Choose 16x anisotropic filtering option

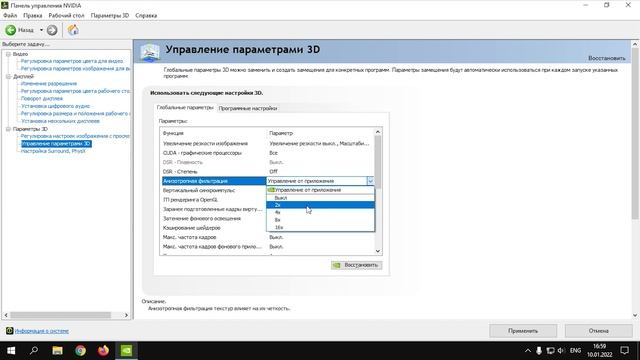(320, 227)
